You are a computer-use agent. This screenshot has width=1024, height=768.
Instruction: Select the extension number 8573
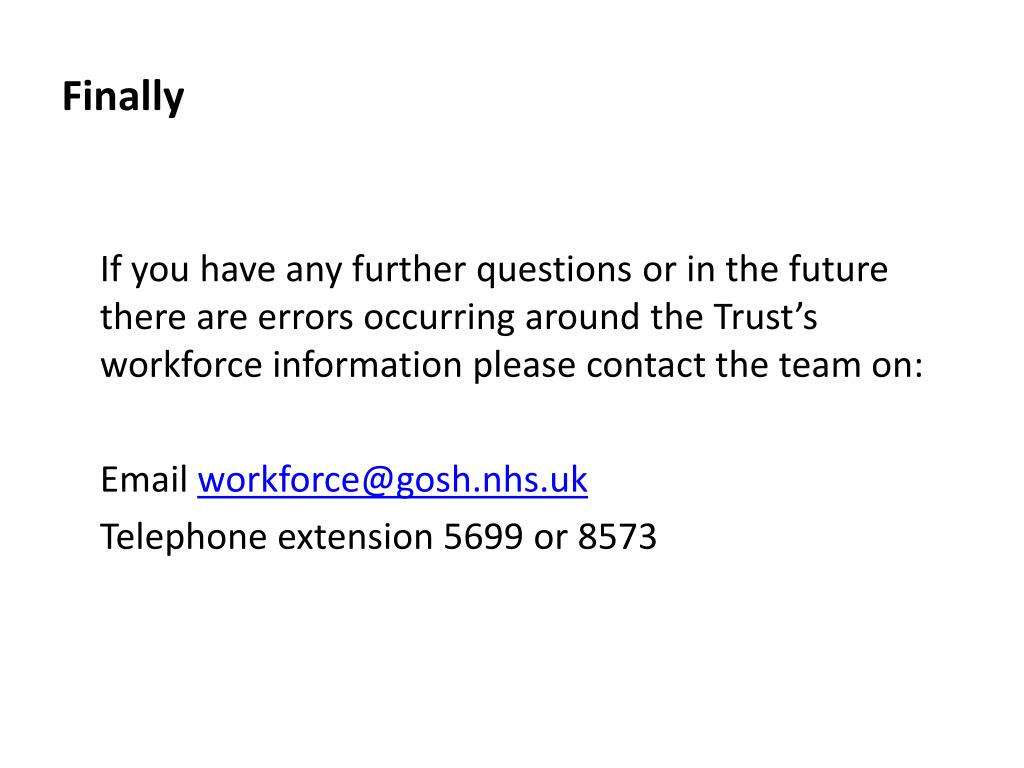(617, 537)
